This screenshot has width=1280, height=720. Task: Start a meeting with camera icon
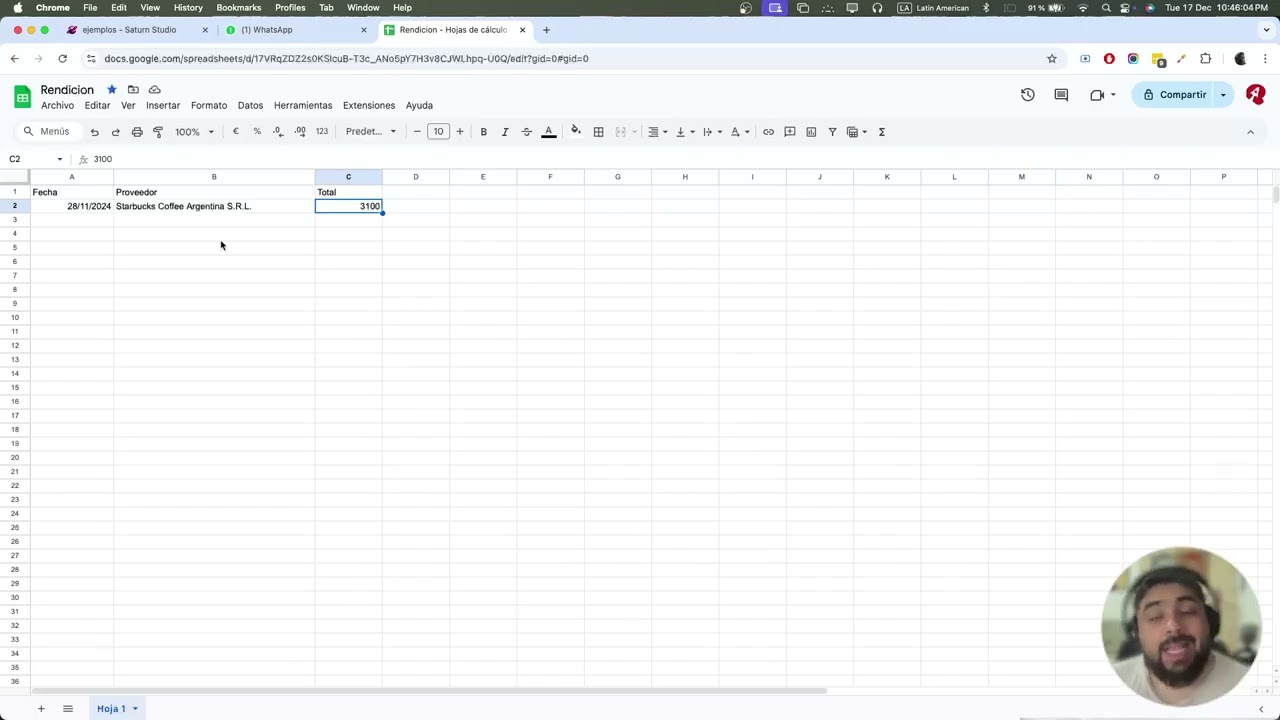click(x=1098, y=95)
